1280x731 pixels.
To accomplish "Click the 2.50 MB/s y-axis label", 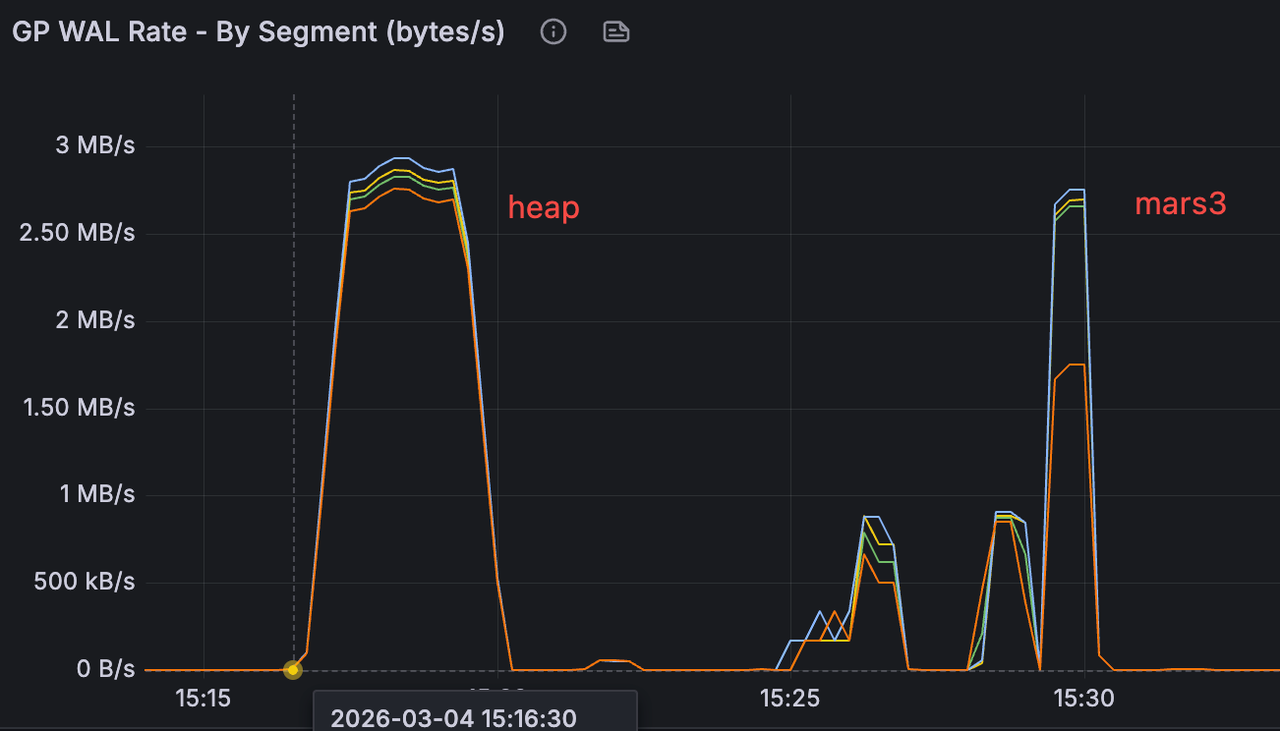I will (x=76, y=233).
